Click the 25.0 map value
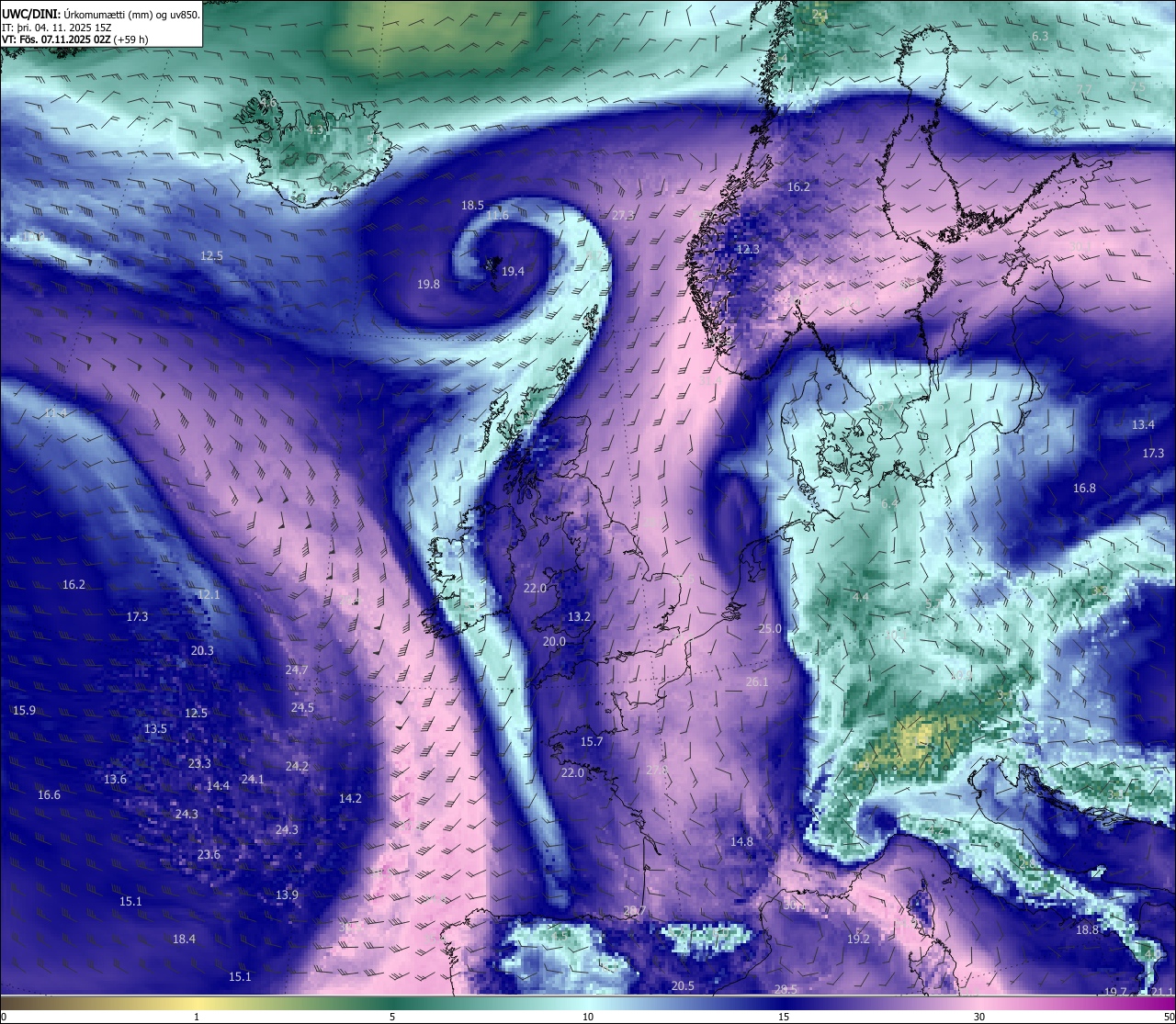This screenshot has width=1176, height=1024. click(x=770, y=629)
